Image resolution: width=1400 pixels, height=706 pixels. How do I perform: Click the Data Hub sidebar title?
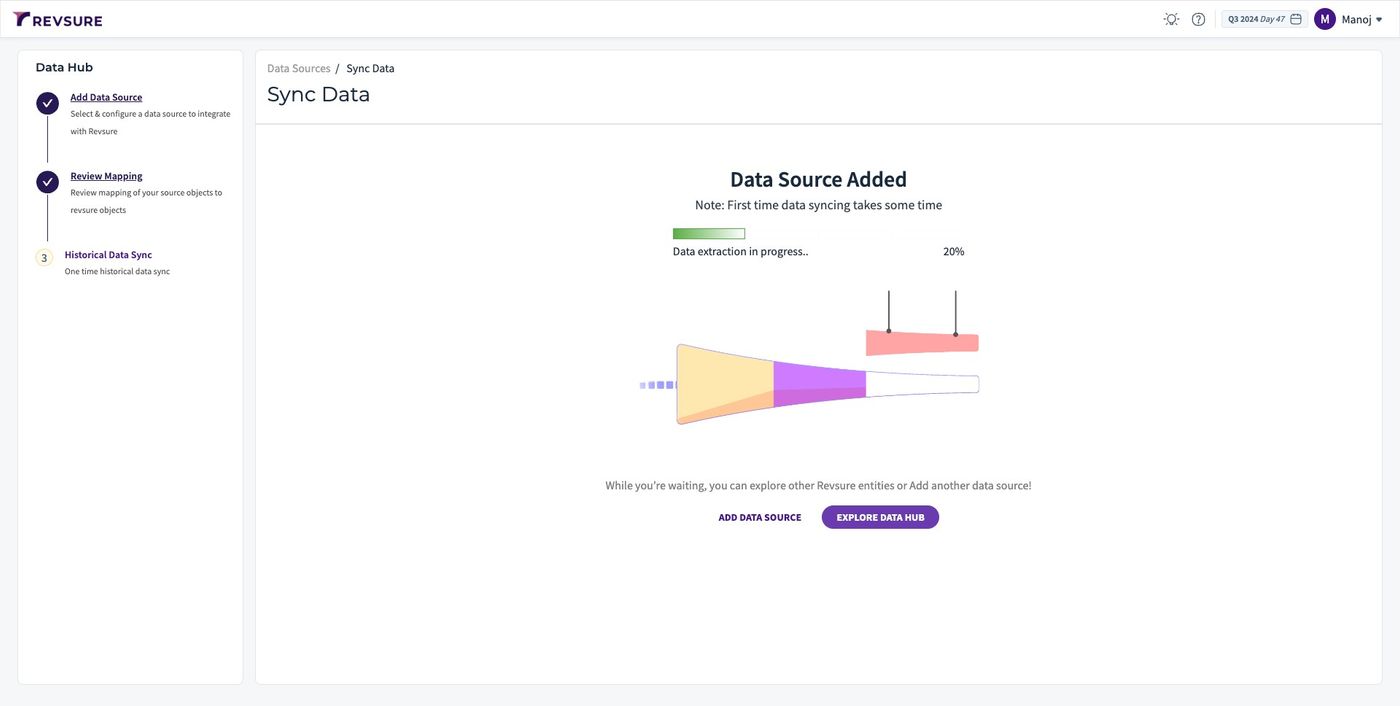64,67
